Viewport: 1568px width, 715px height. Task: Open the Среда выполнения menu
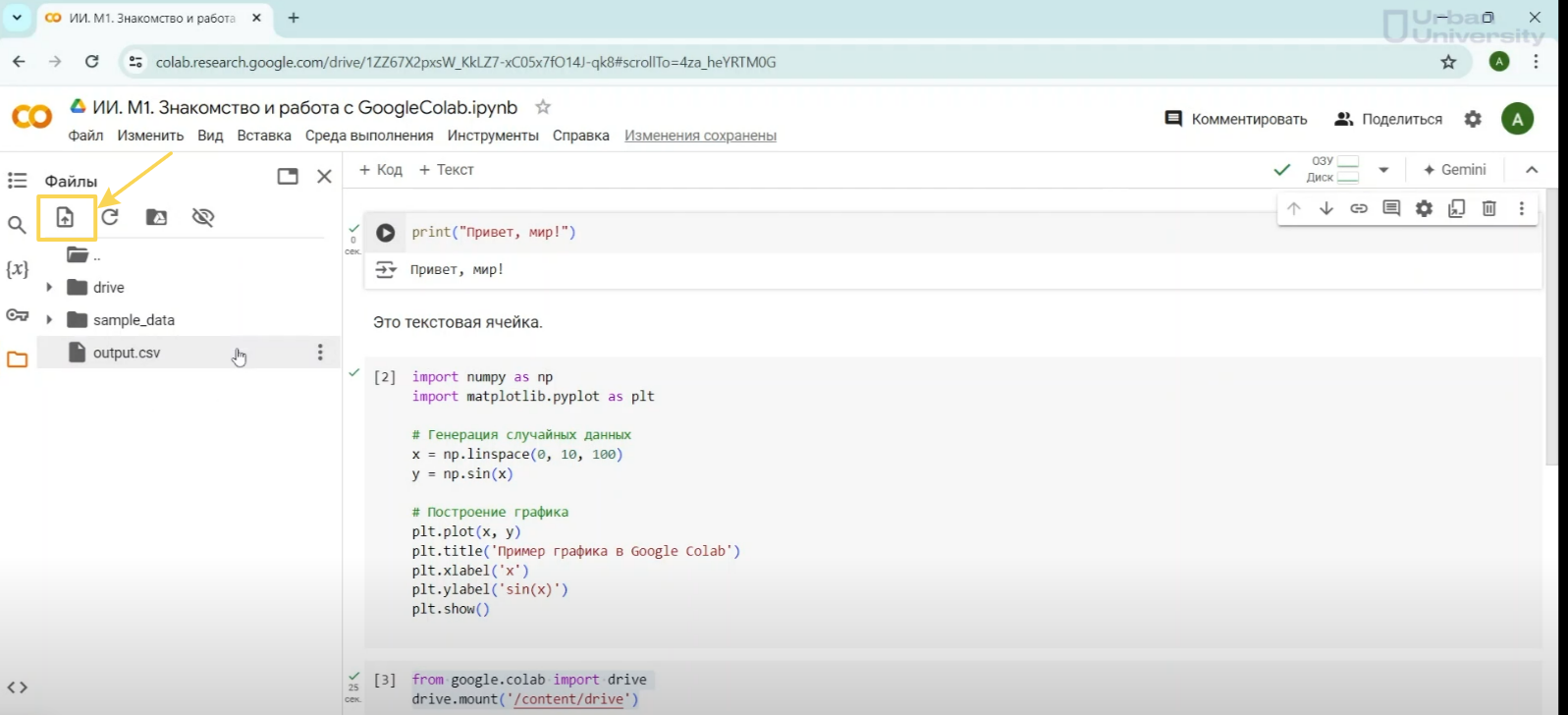368,136
